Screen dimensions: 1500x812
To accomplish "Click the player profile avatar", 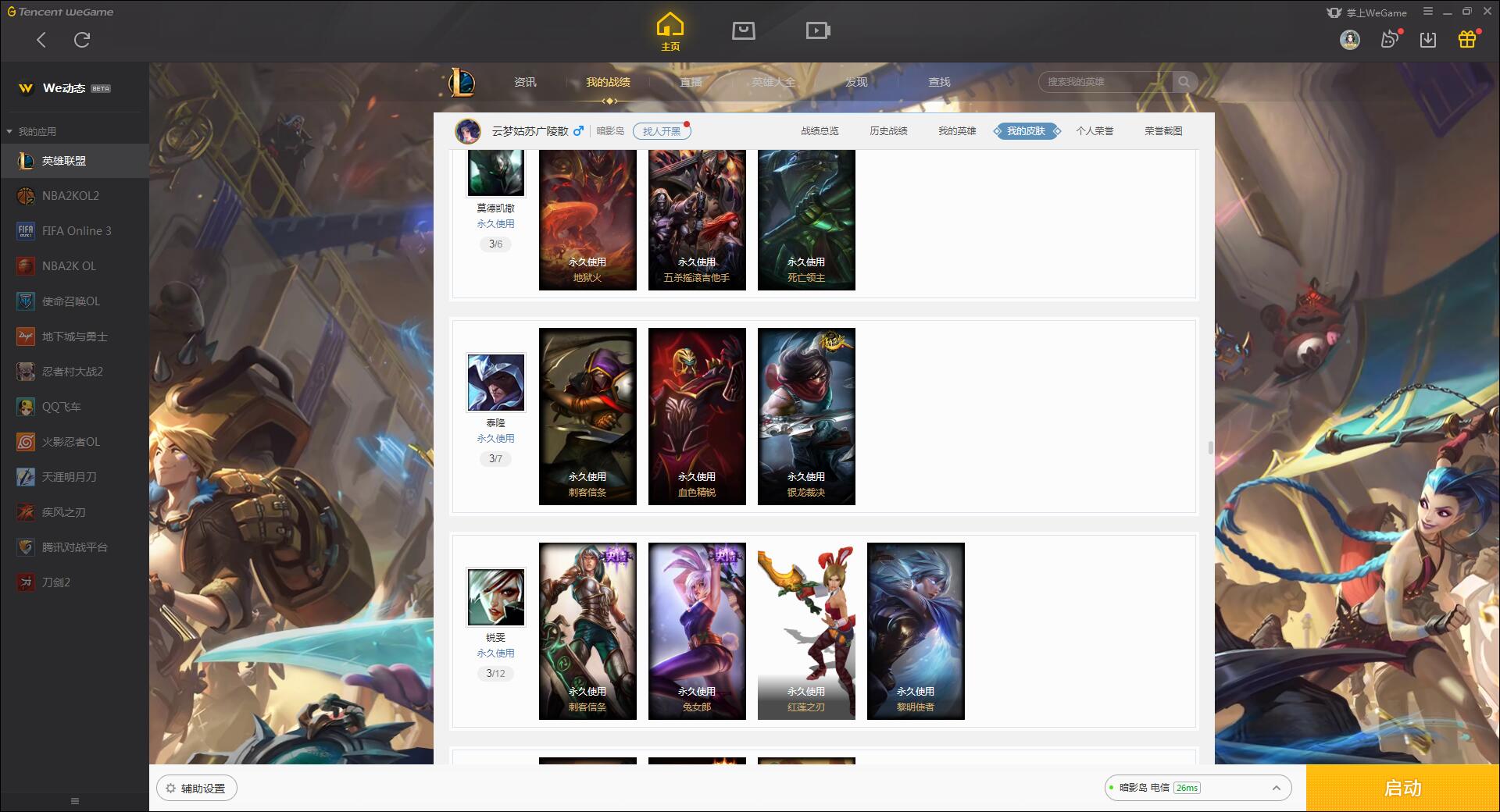I will [468, 131].
